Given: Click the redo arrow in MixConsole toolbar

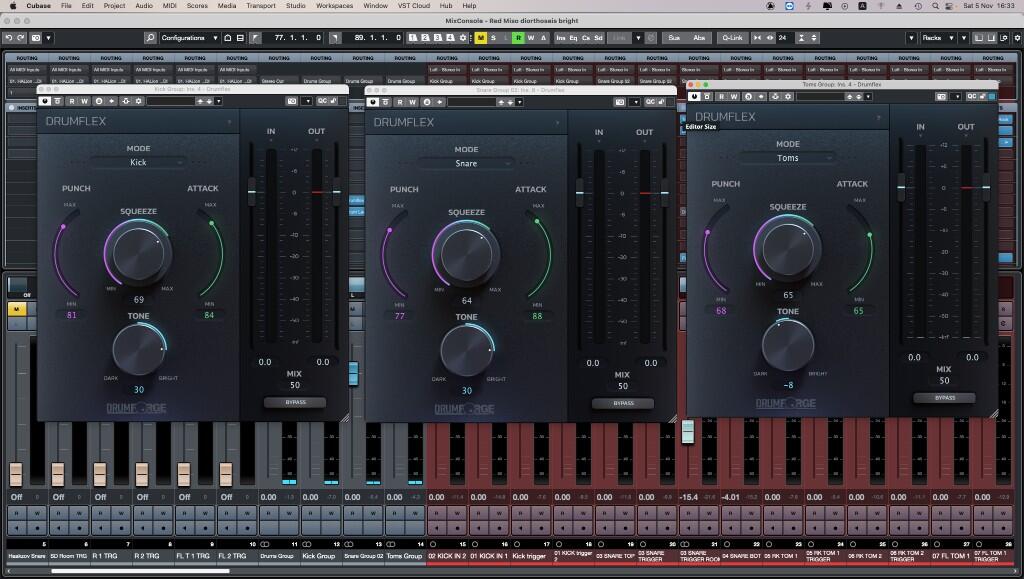Looking at the screenshot, I should tap(21, 38).
